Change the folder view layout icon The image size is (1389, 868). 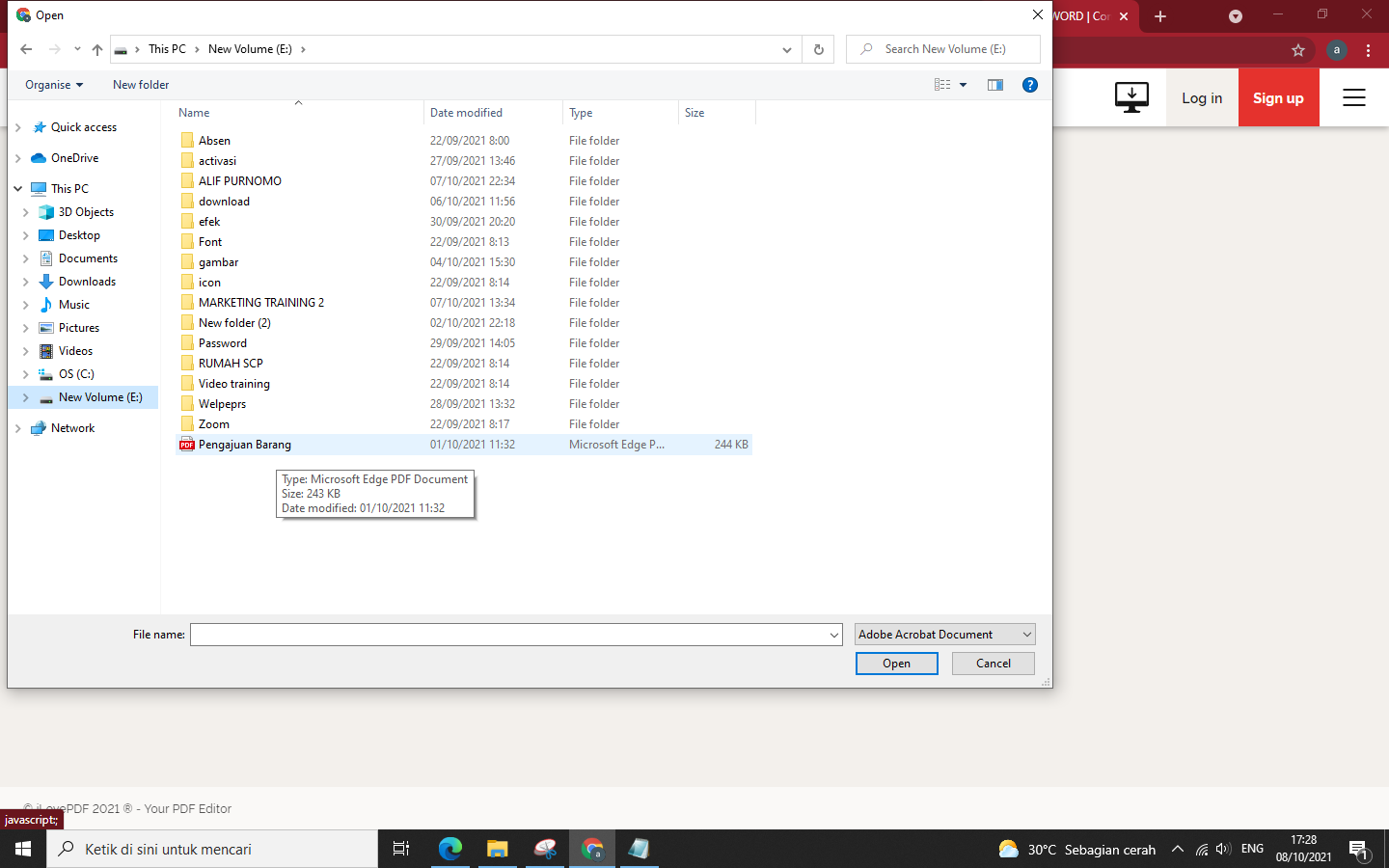[940, 85]
